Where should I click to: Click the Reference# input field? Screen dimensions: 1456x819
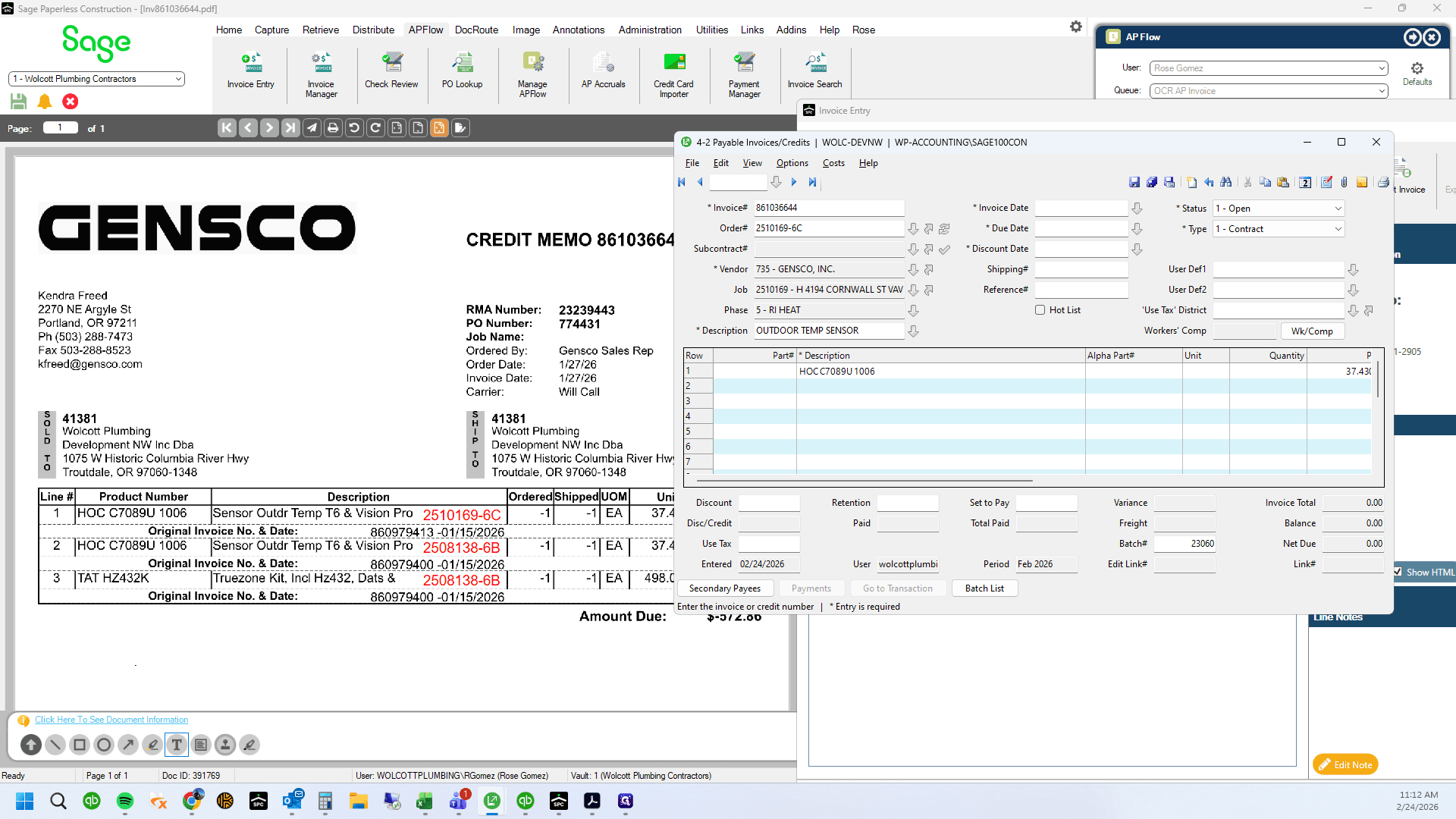1081,290
